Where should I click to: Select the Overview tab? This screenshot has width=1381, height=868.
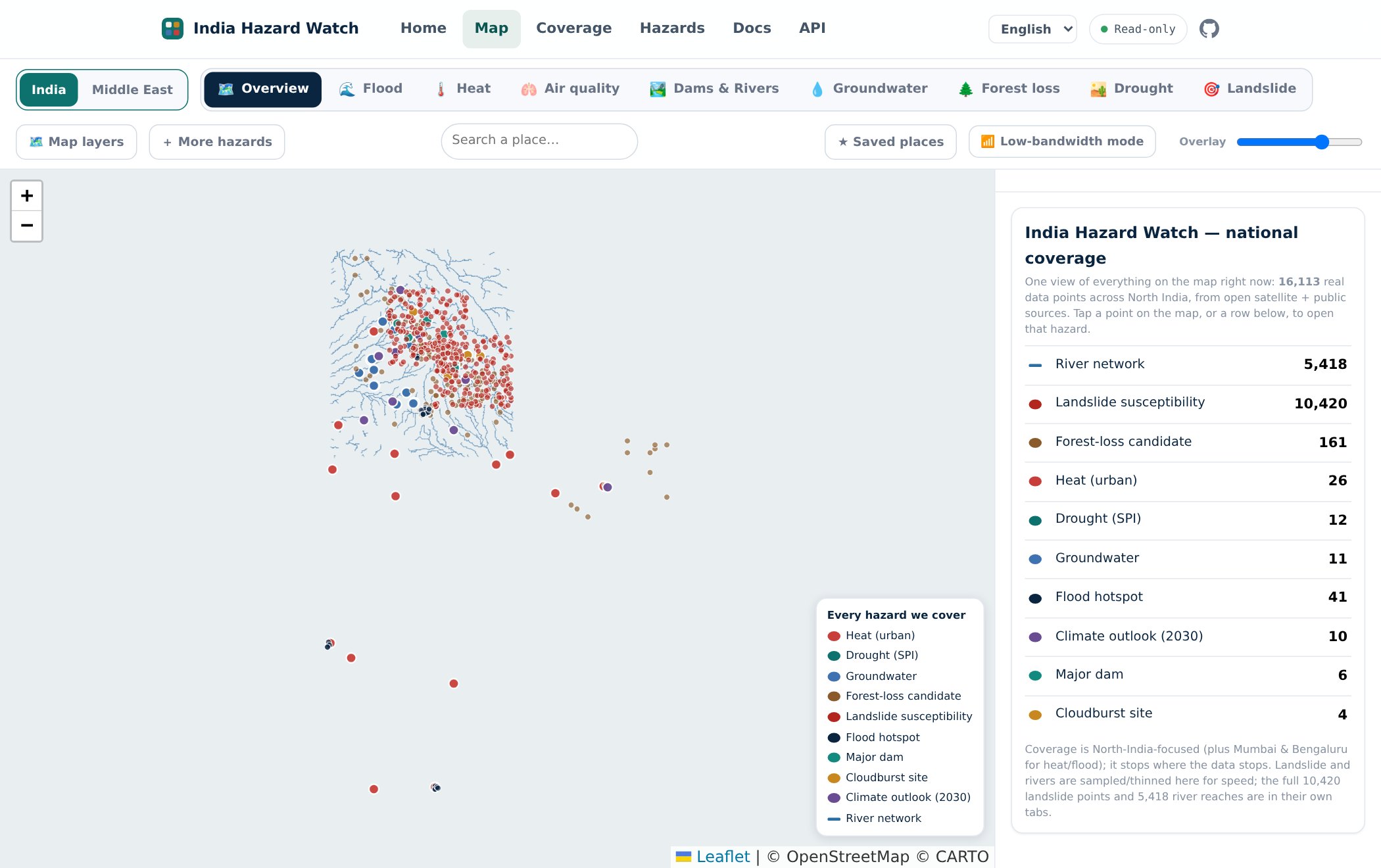coord(262,89)
